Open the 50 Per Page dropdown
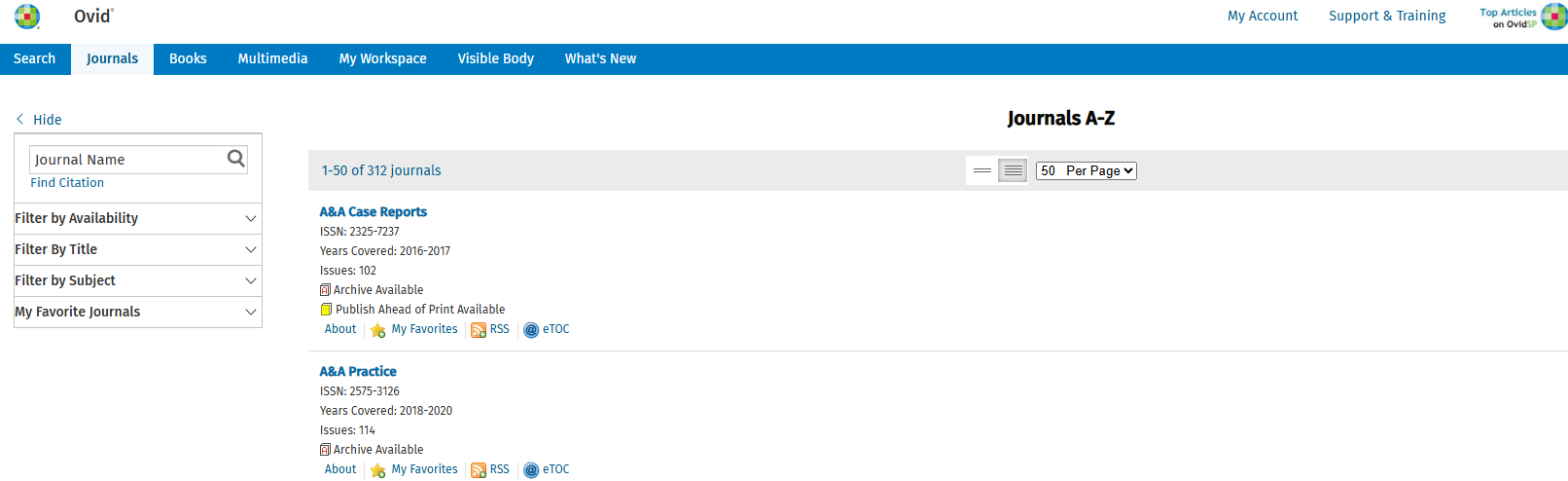The image size is (1568, 481). [1086, 170]
